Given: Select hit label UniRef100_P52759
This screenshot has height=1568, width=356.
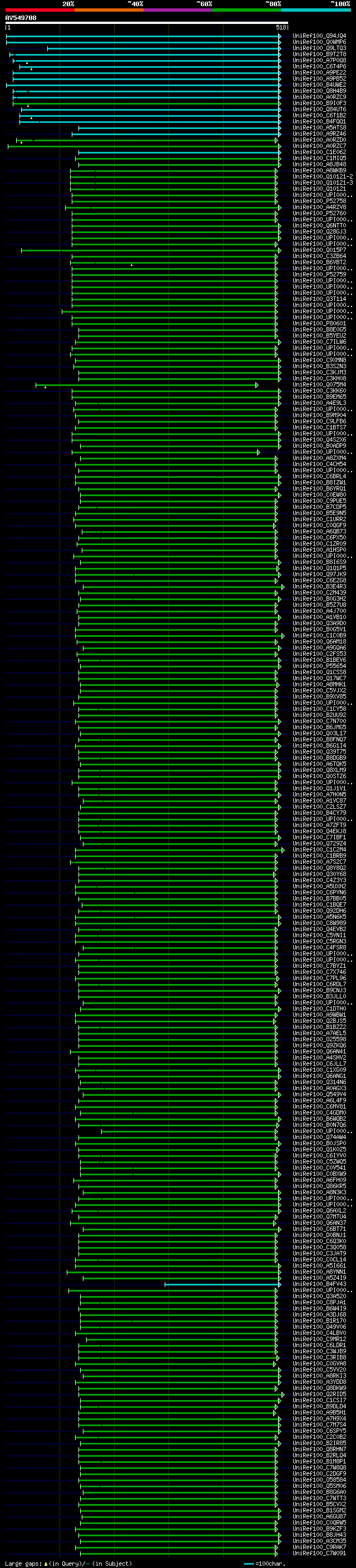Looking at the screenshot, I should coord(319,275).
